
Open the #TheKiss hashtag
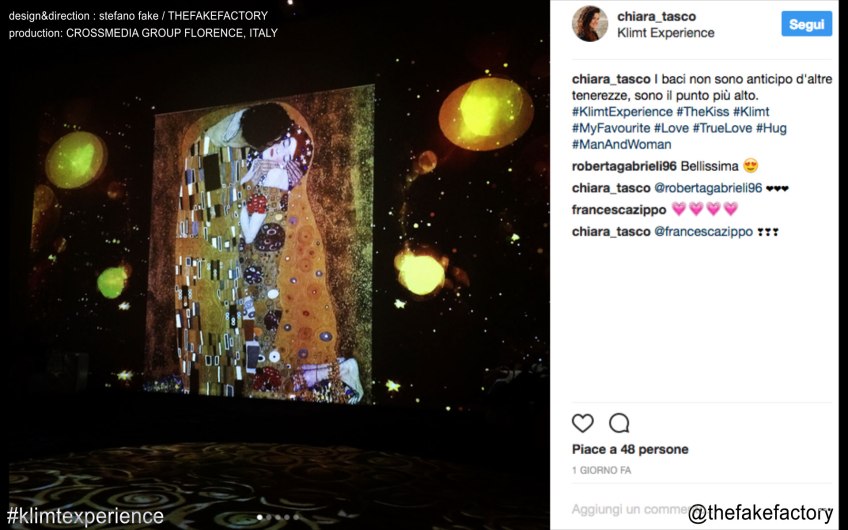[703, 112]
